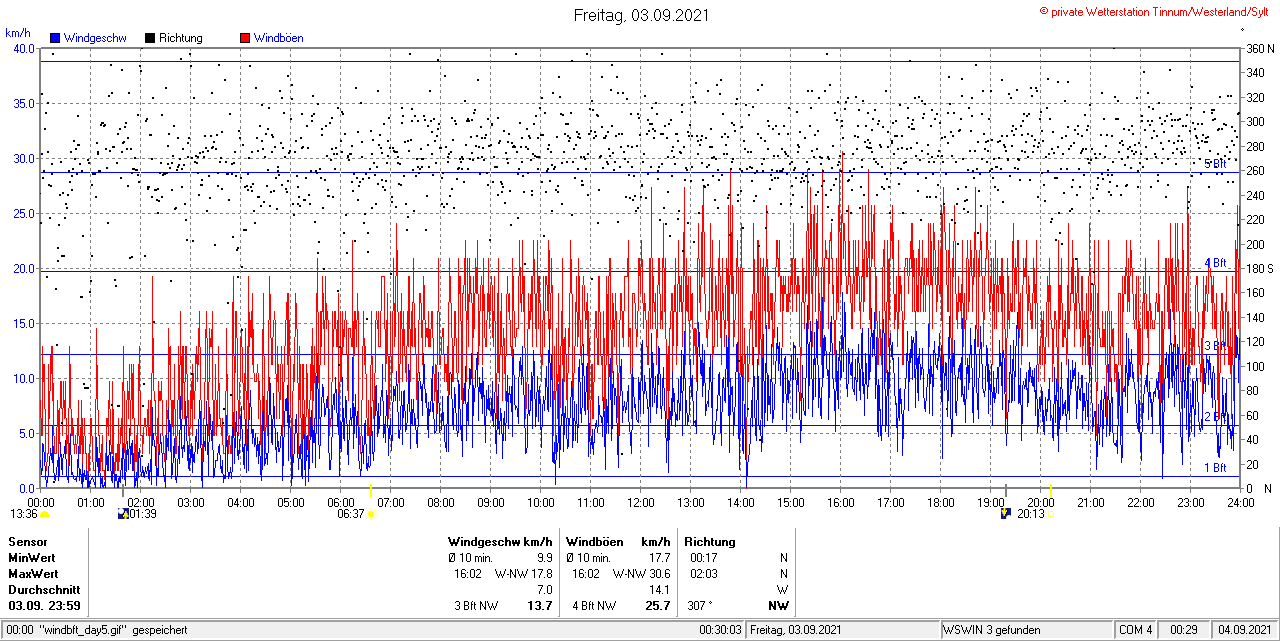Click the 40.0 speed axis label
This screenshot has height=641, width=1280.
24,48
